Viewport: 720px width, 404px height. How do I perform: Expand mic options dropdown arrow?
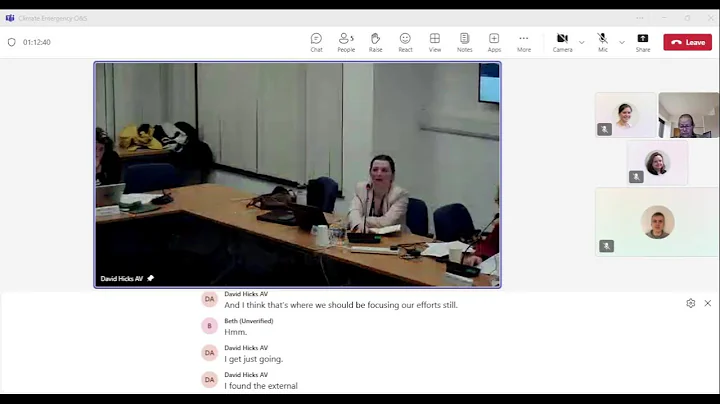pyautogui.click(x=622, y=42)
